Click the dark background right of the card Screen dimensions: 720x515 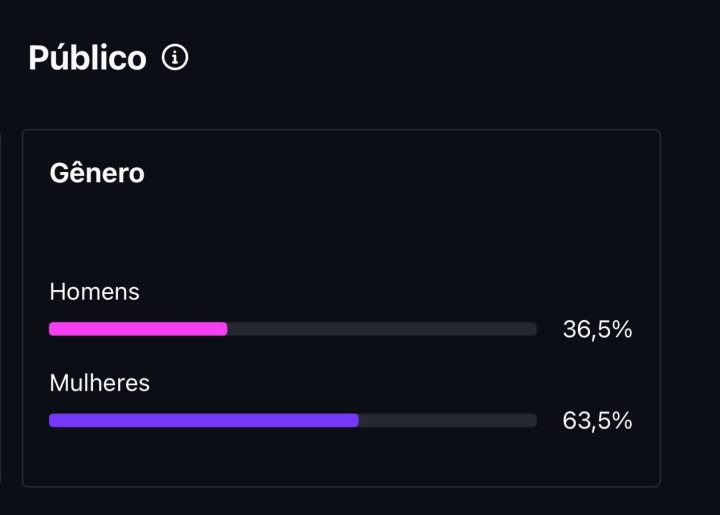coord(690,308)
